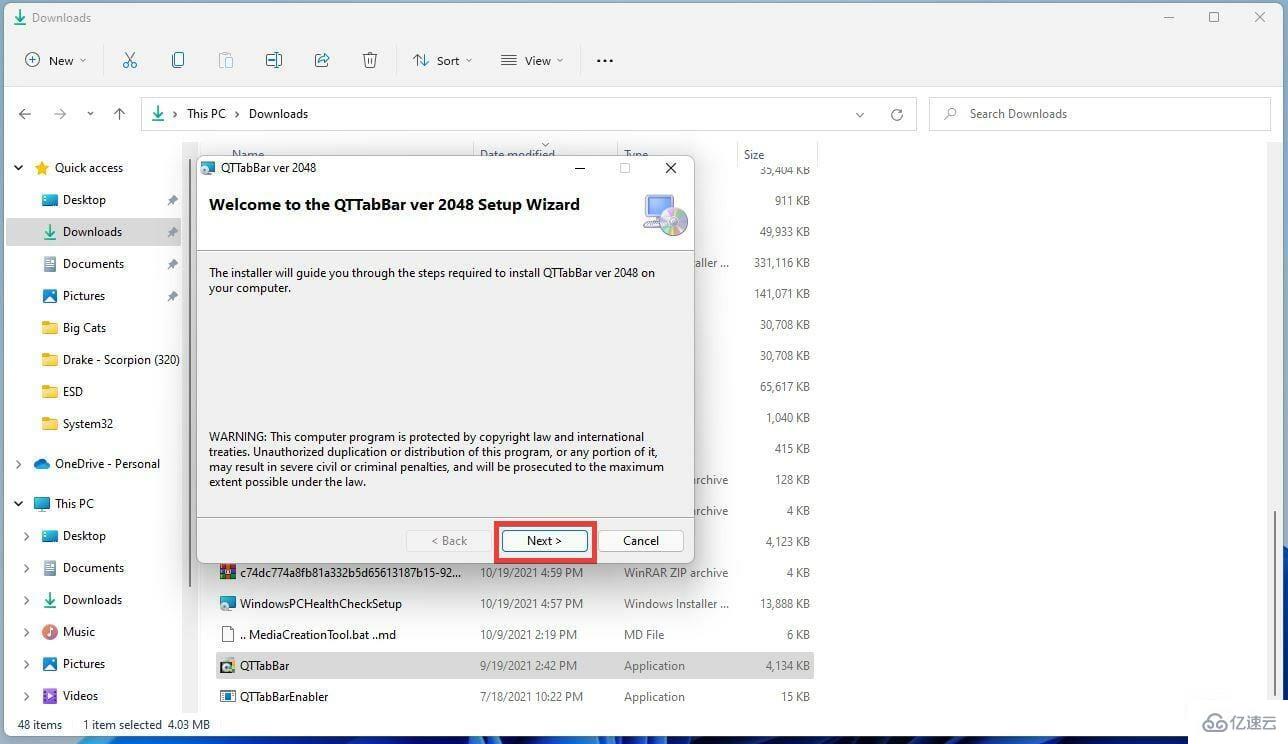This screenshot has width=1288, height=744.
Task: Click the WinRAR ZIP archive file icon
Action: (228, 573)
